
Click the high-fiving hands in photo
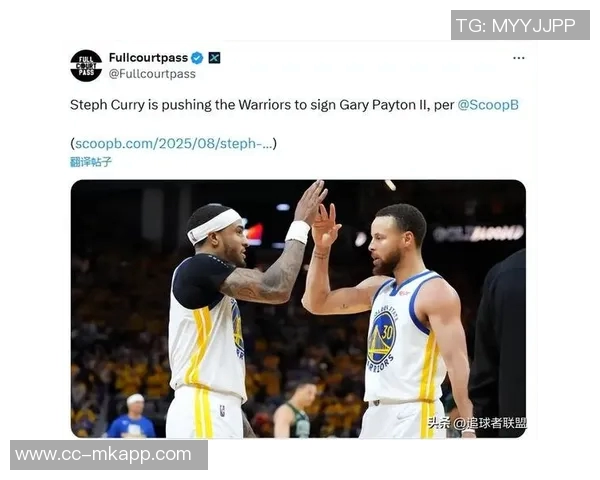(x=317, y=214)
